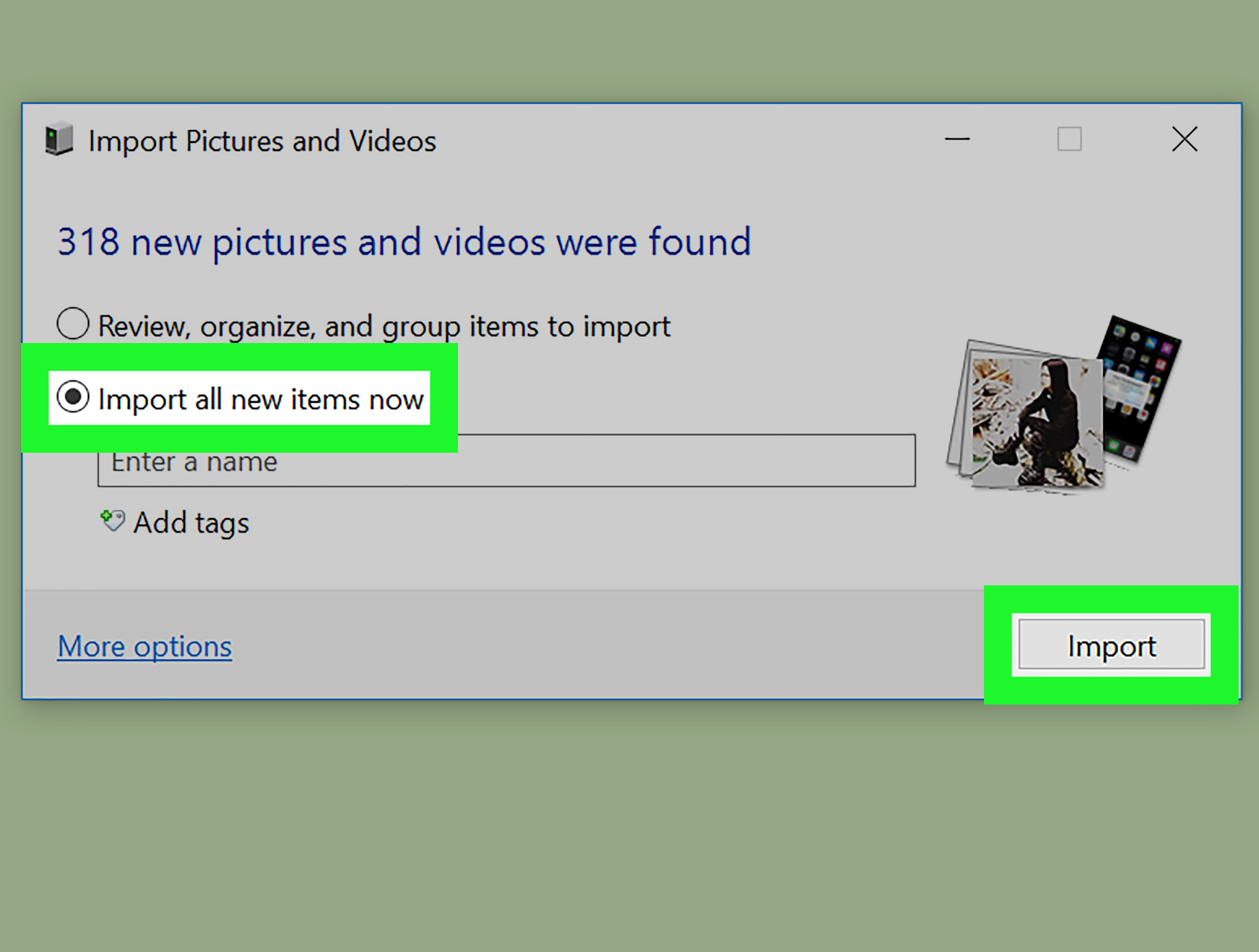
Task: Click the 'Enter a name' text field
Action: click(x=507, y=460)
